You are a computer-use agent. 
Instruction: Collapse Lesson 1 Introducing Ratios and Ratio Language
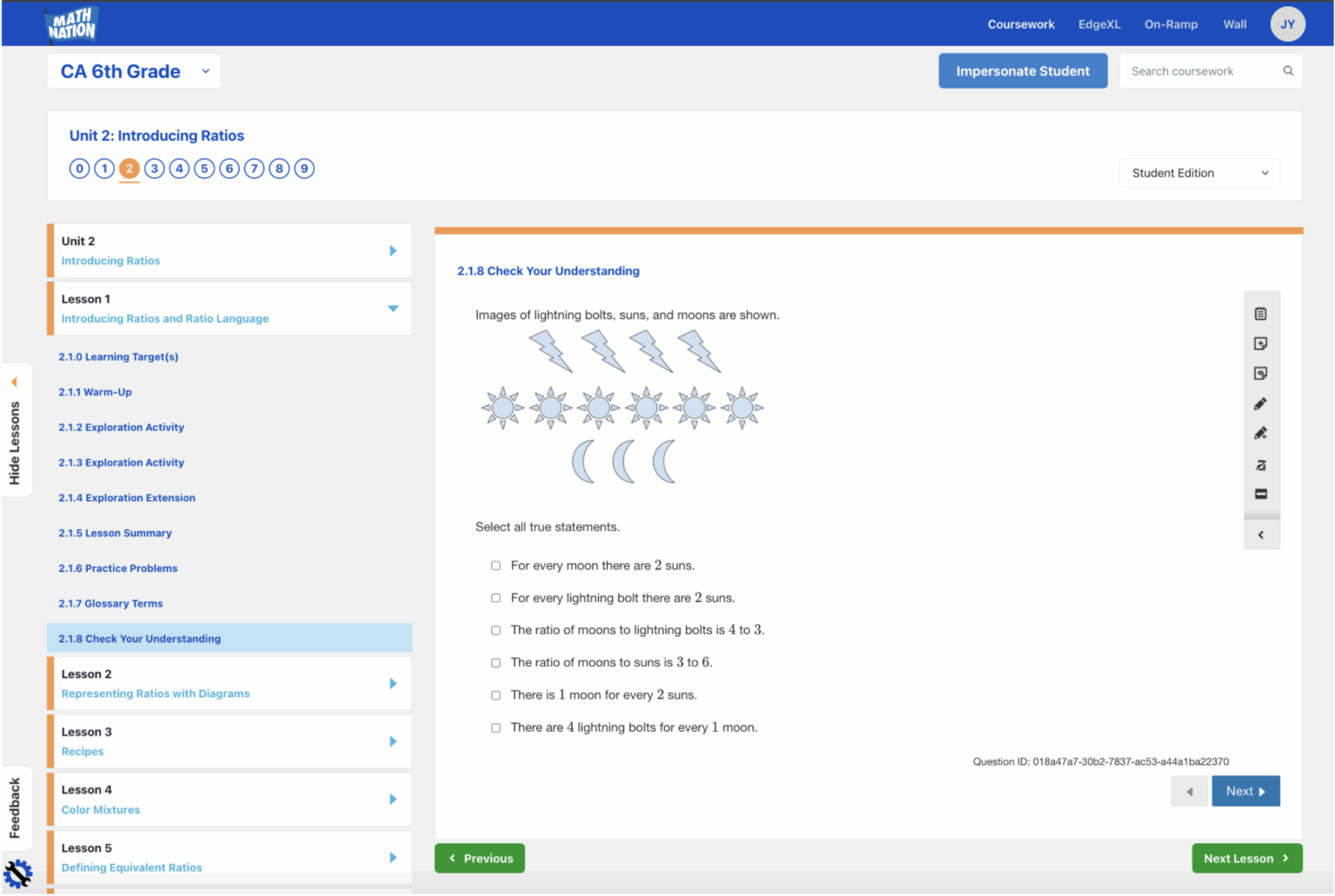click(394, 309)
